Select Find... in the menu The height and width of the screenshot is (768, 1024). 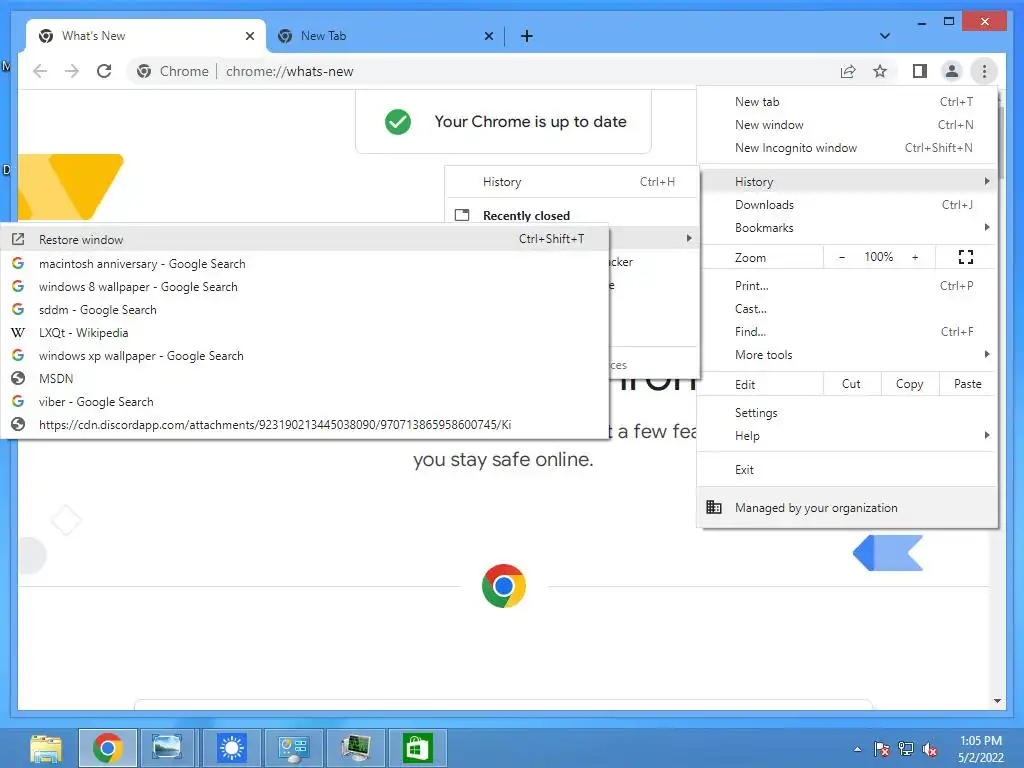(x=847, y=332)
